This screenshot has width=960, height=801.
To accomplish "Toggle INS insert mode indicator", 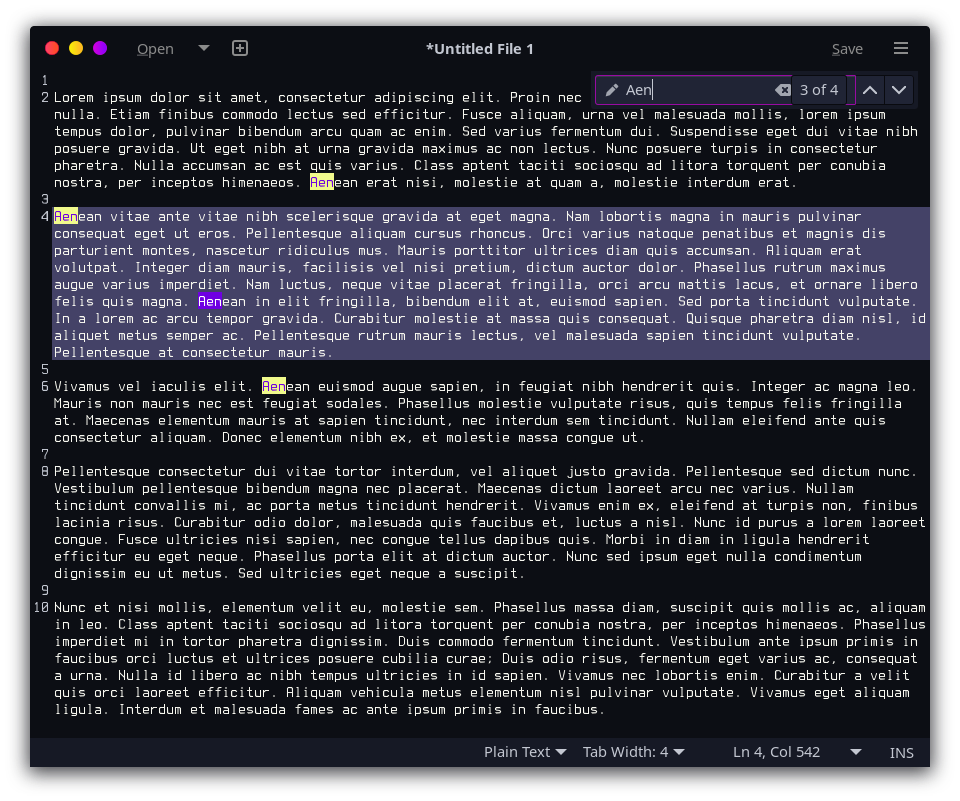I will [x=901, y=753].
